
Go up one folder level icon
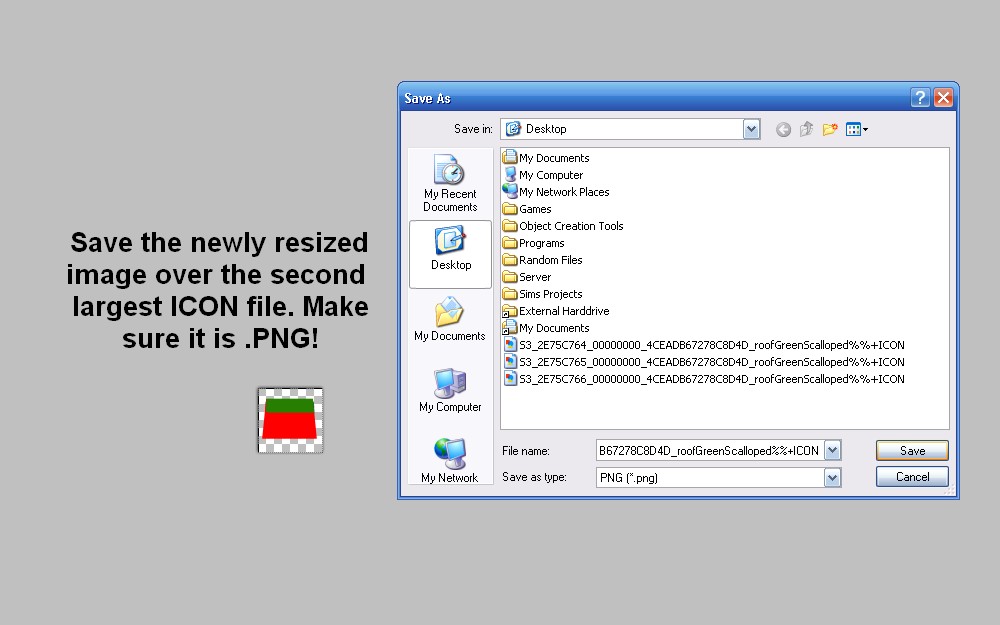(x=806, y=129)
